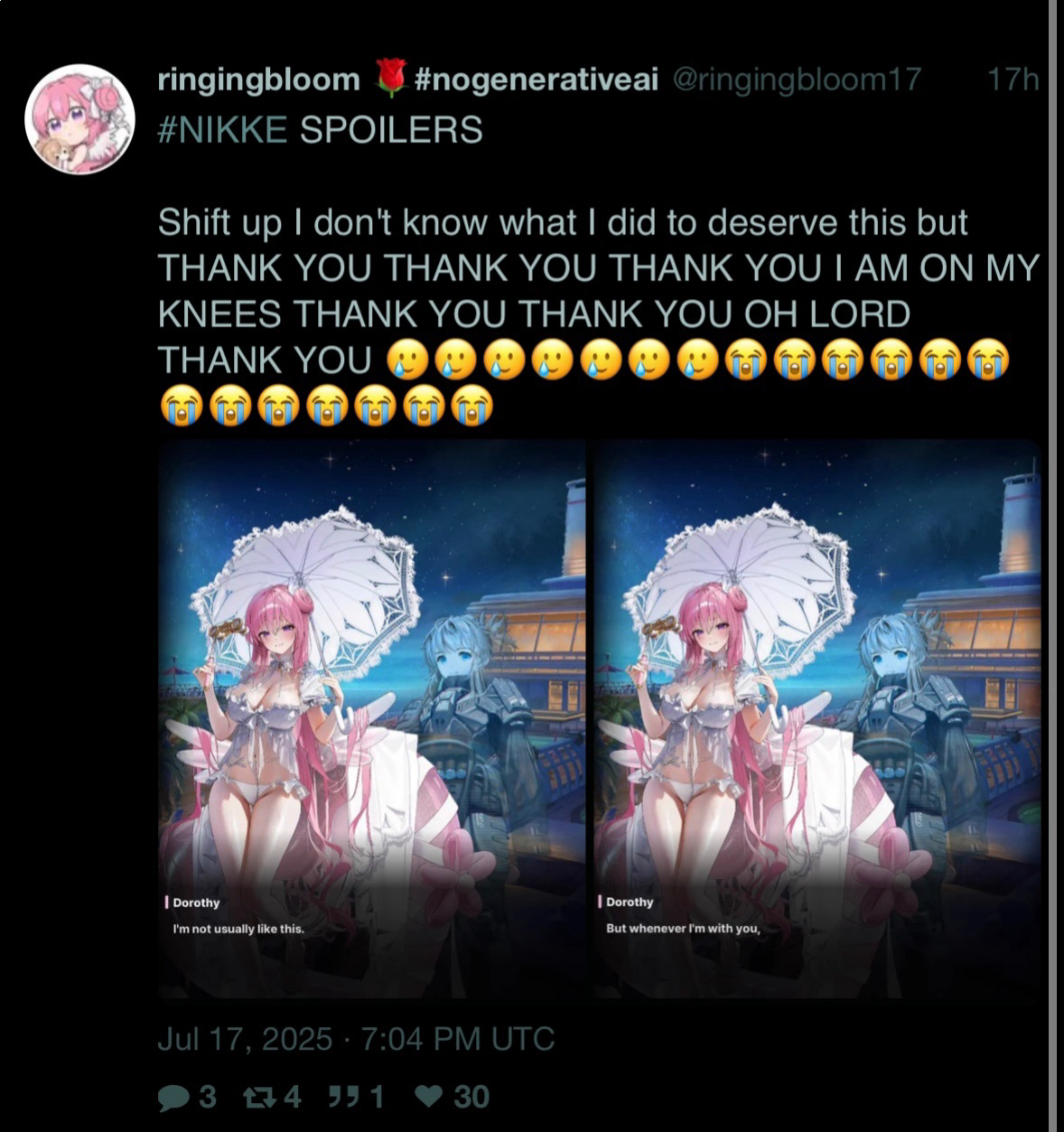Open the #nogenerativeai hashtag
This screenshot has height=1132, width=1064.
(x=537, y=80)
